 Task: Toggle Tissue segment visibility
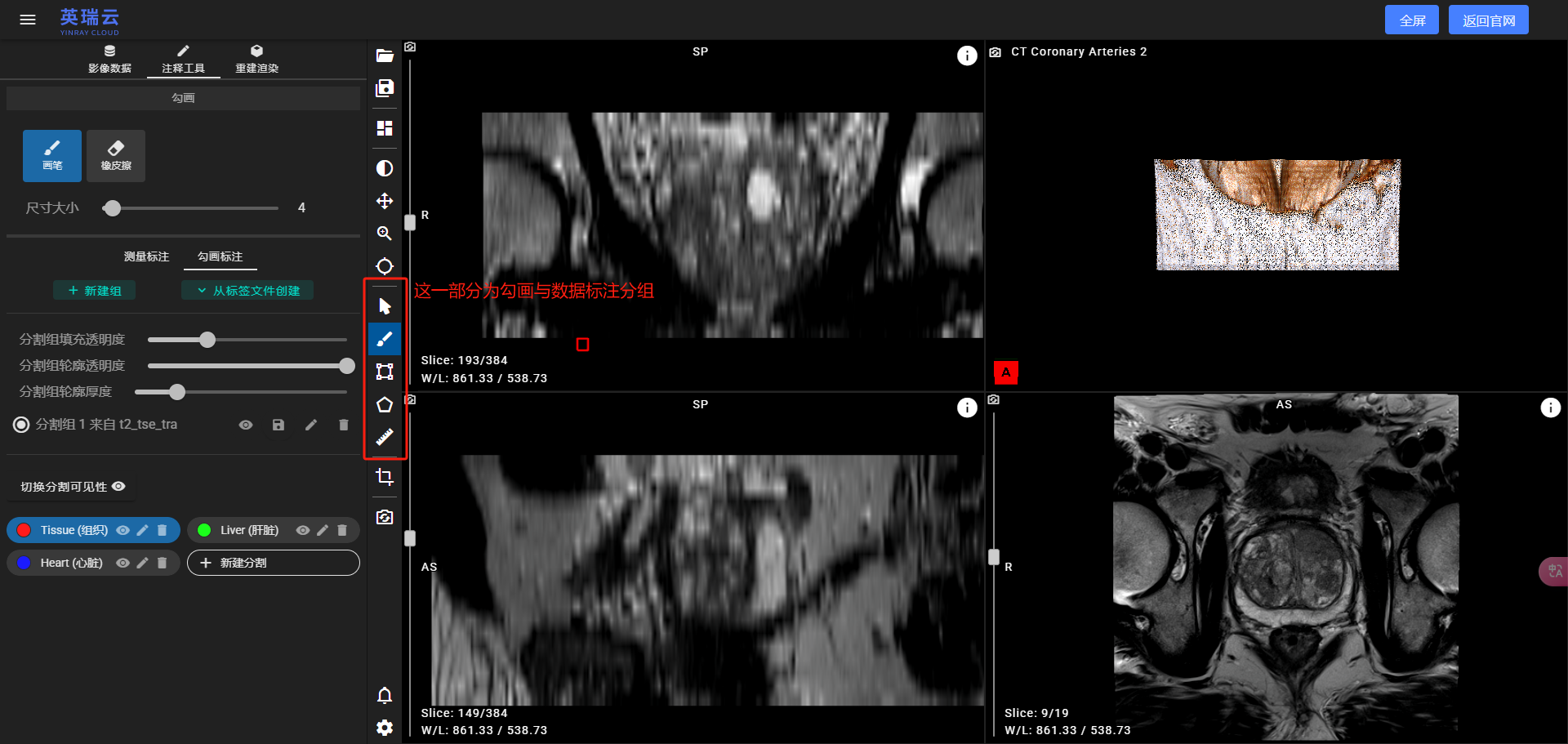[x=123, y=530]
